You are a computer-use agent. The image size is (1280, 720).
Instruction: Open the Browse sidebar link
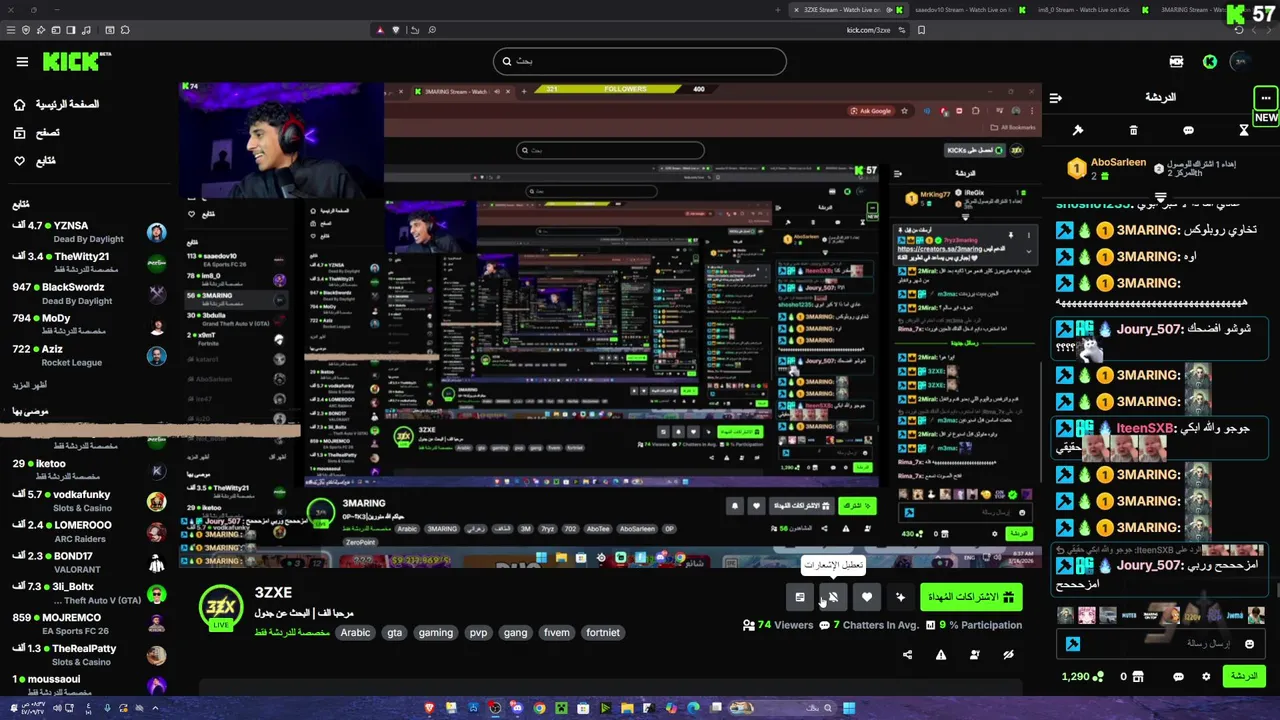(37, 132)
